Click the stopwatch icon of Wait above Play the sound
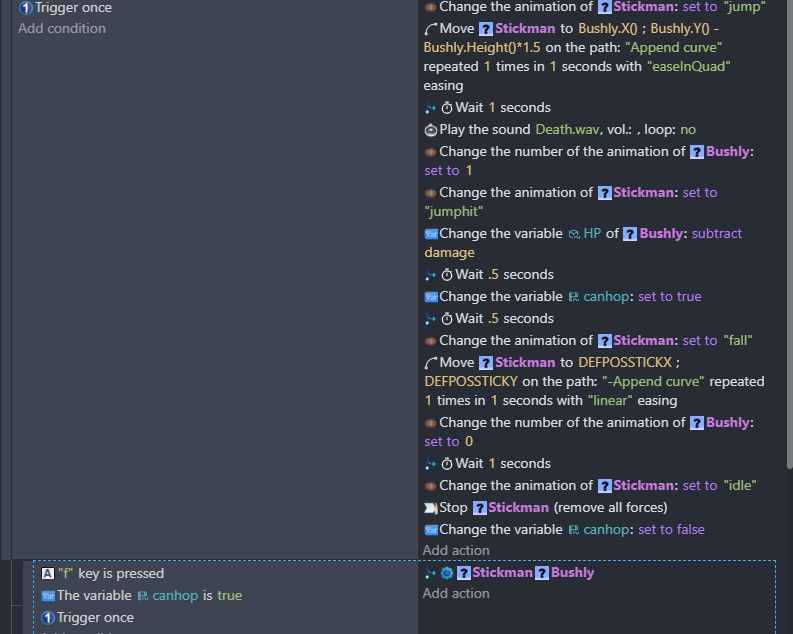Screen dimensions: 793x634 [x=447, y=108]
